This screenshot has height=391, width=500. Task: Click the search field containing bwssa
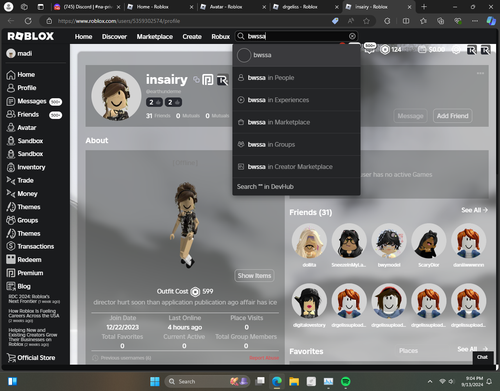[297, 36]
